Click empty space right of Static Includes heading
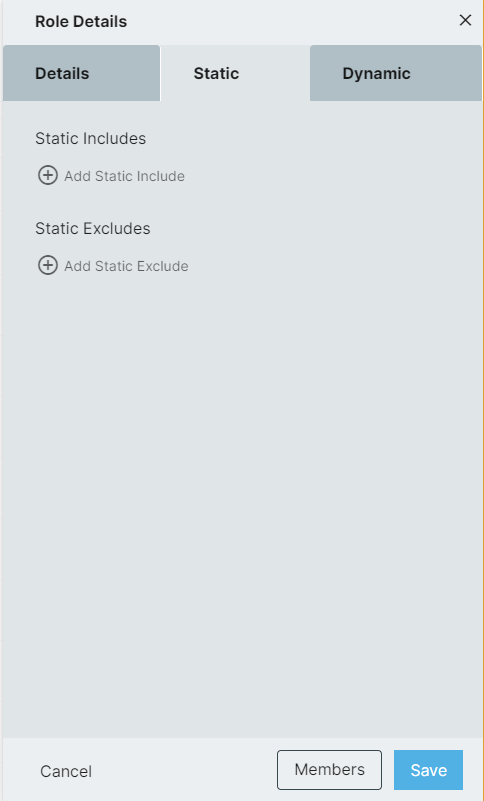This screenshot has width=484, height=801. [312, 138]
